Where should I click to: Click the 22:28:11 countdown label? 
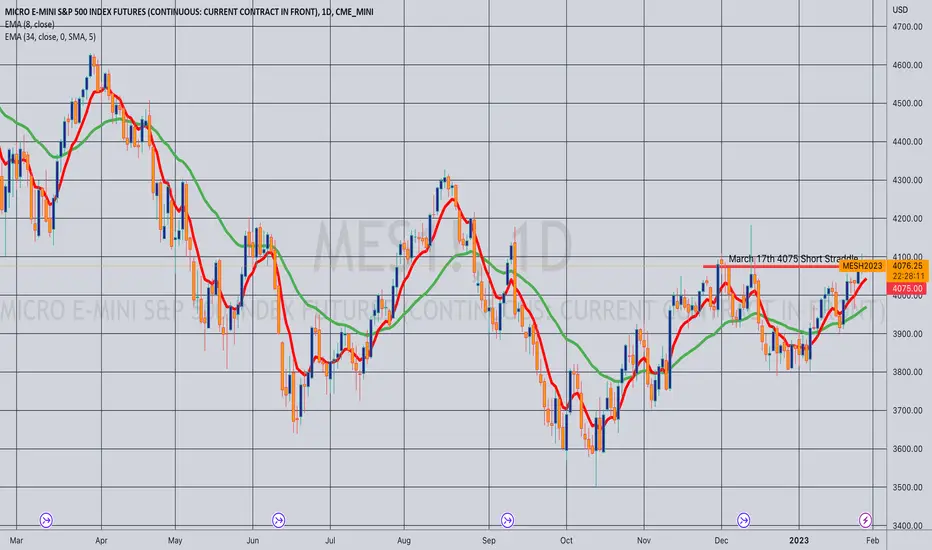pyautogui.click(x=908, y=276)
